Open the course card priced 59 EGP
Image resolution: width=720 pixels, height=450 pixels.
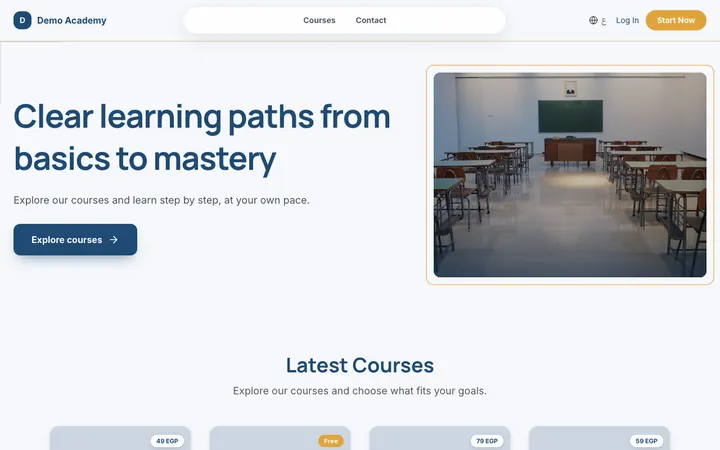click(x=599, y=438)
